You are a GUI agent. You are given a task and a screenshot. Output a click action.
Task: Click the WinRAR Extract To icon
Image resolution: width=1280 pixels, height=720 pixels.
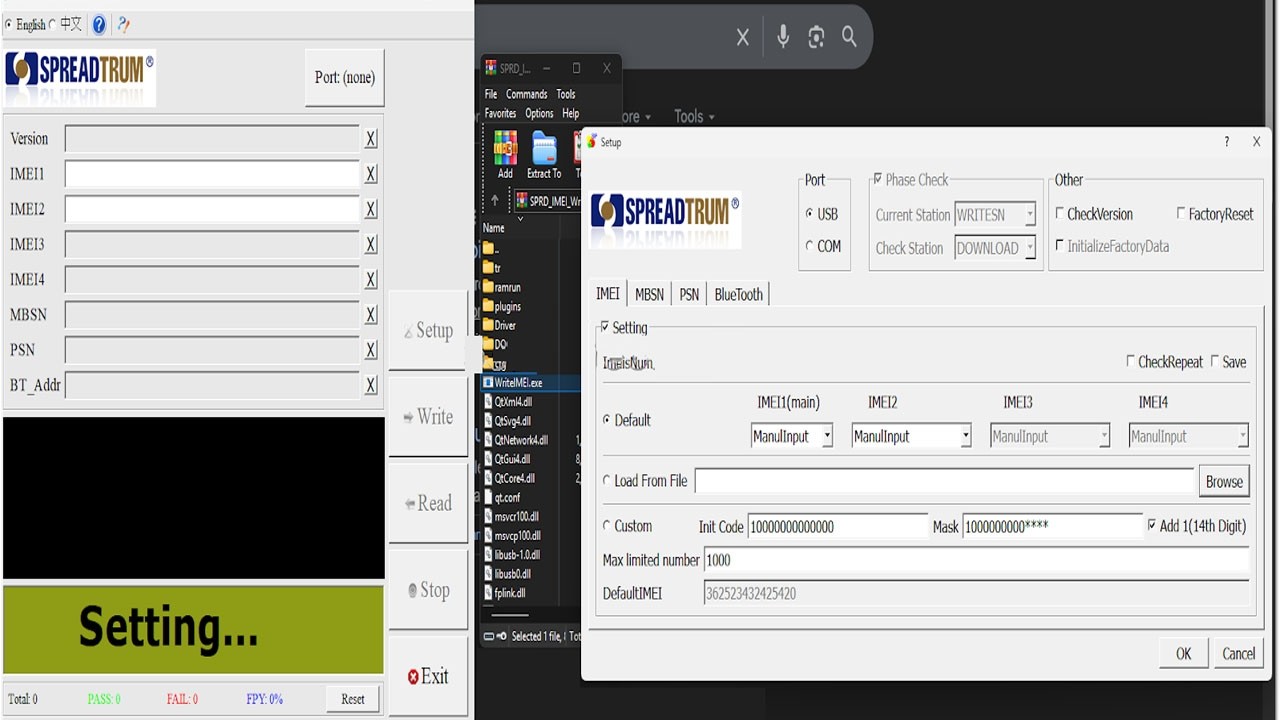(544, 154)
